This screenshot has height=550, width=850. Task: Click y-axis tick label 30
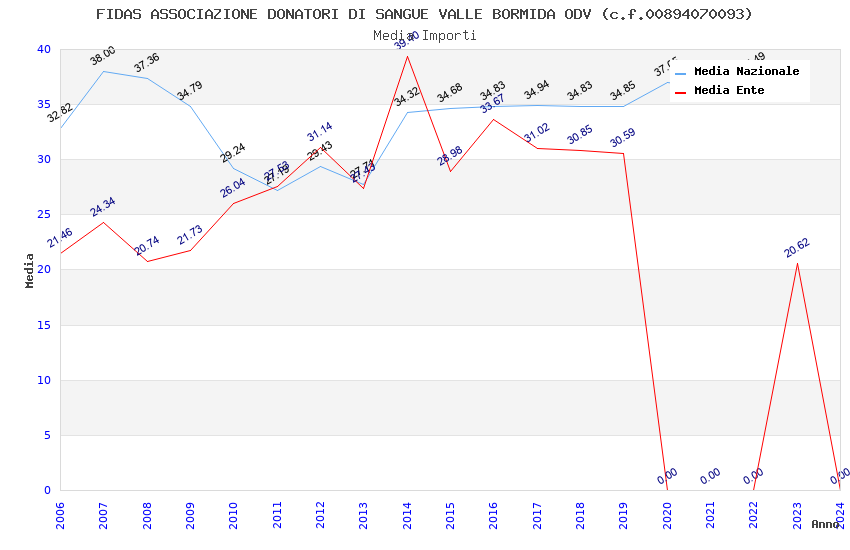tap(44, 159)
